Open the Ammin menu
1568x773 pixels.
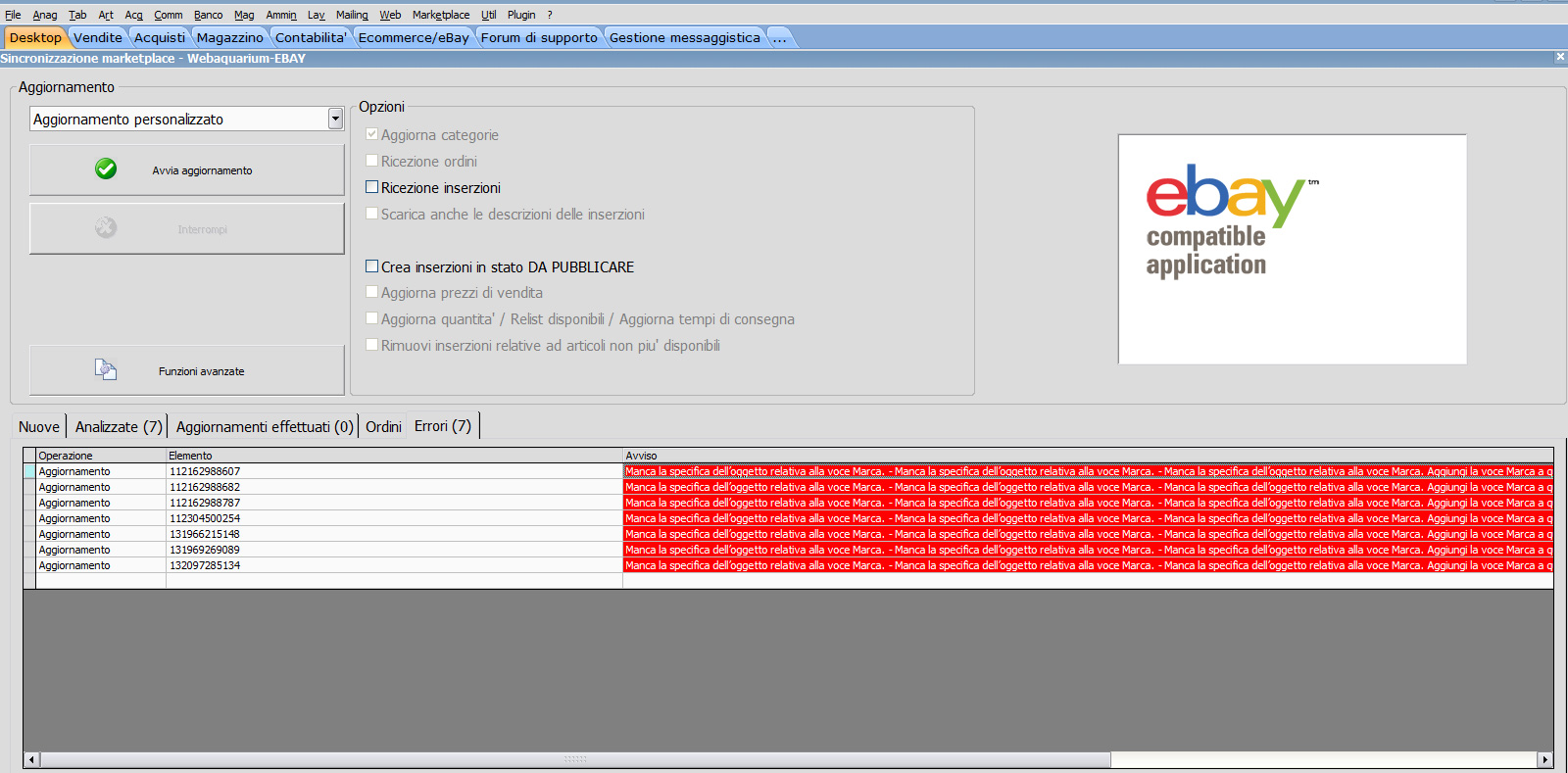click(x=281, y=15)
